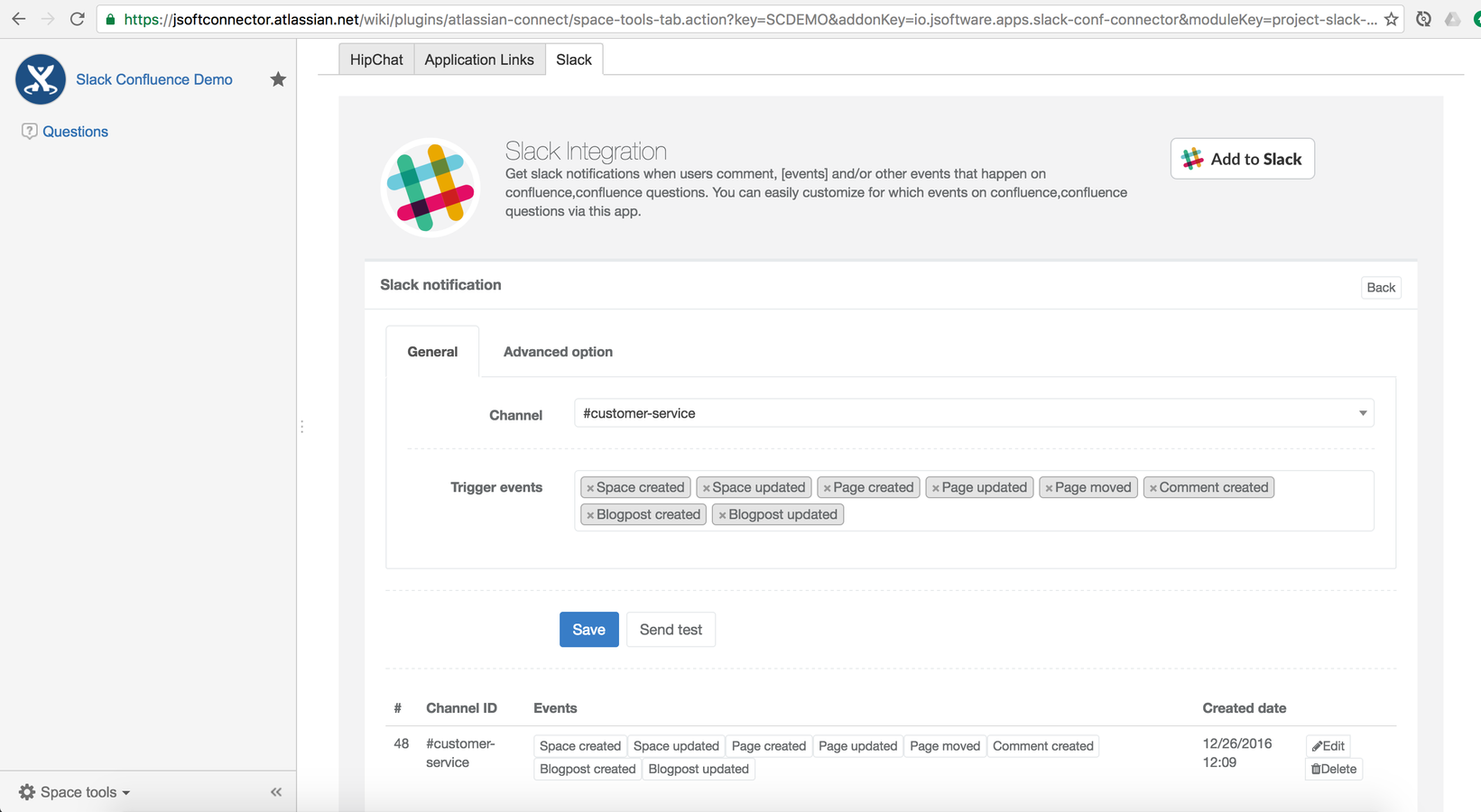Open the Slack Confluence Demo link
The height and width of the screenshot is (812, 1481).
coord(154,79)
